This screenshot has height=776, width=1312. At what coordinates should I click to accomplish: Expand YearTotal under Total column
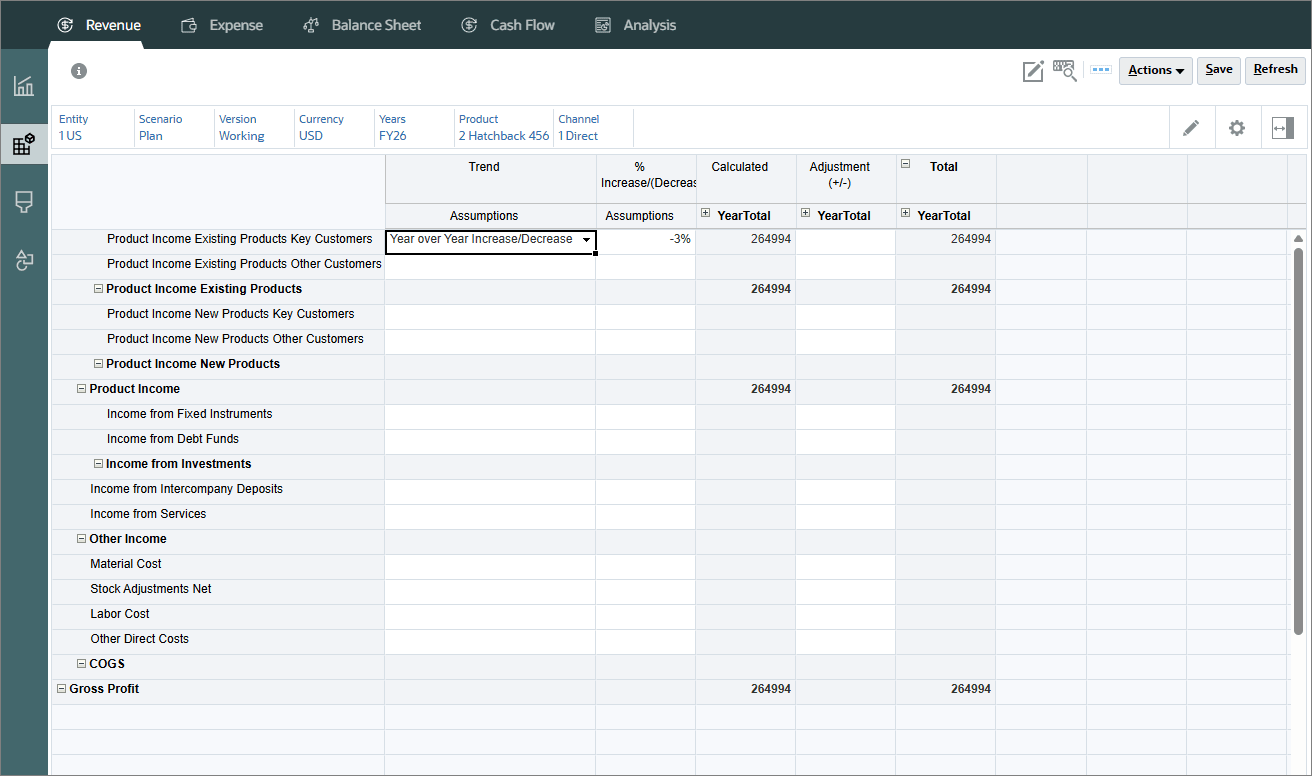click(906, 213)
